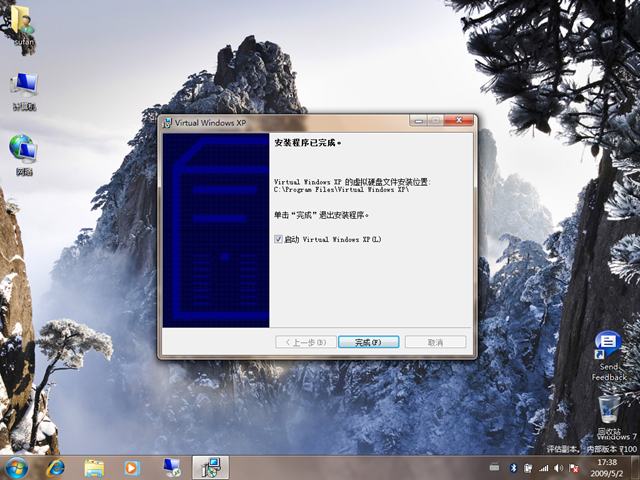
Task: Select the Send Feedback desktop shortcut
Action: [x=609, y=356]
